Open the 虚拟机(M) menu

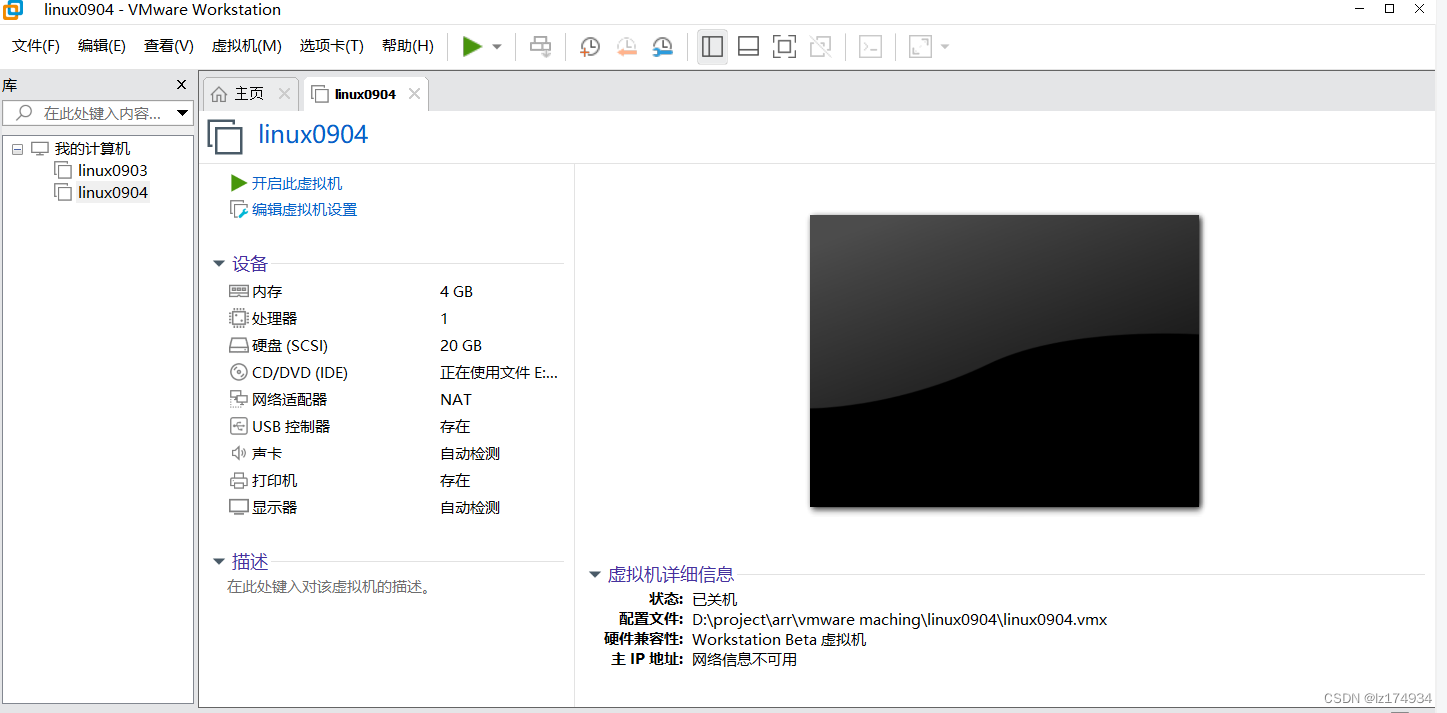[247, 46]
